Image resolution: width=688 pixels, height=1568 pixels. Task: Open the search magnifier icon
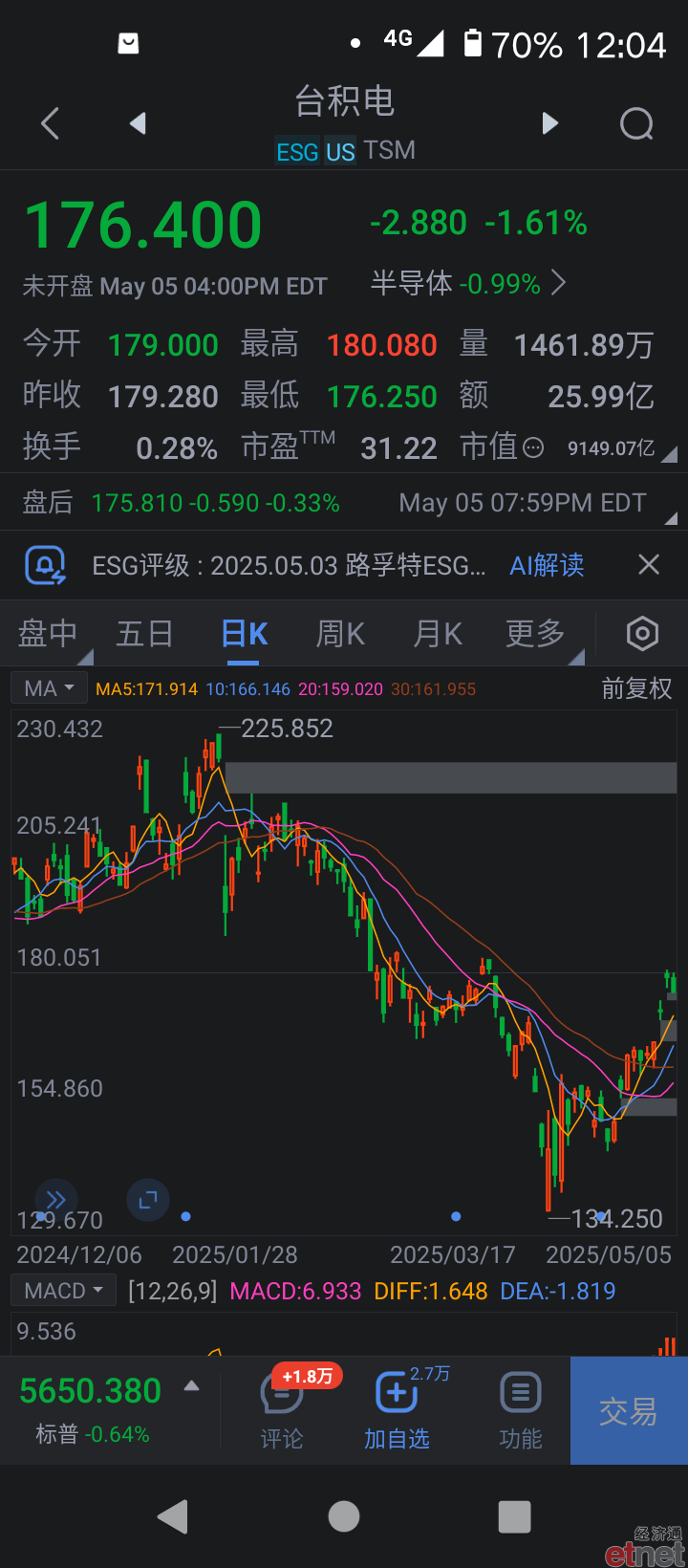click(x=636, y=123)
